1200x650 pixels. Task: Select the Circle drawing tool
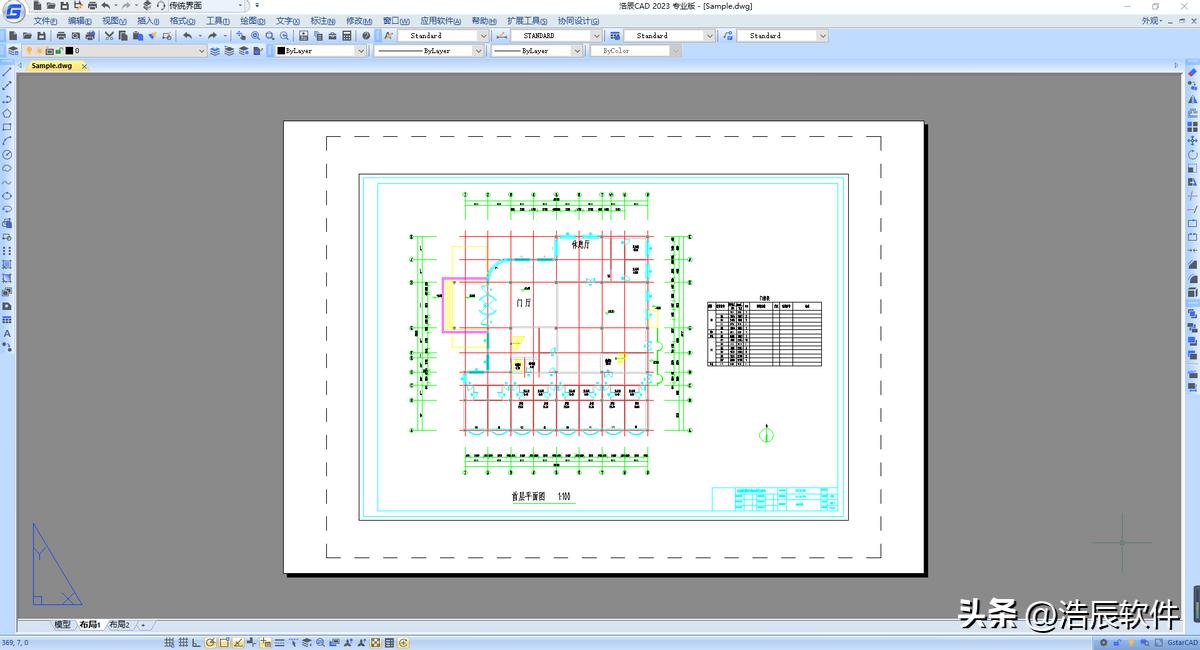[x=7, y=152]
